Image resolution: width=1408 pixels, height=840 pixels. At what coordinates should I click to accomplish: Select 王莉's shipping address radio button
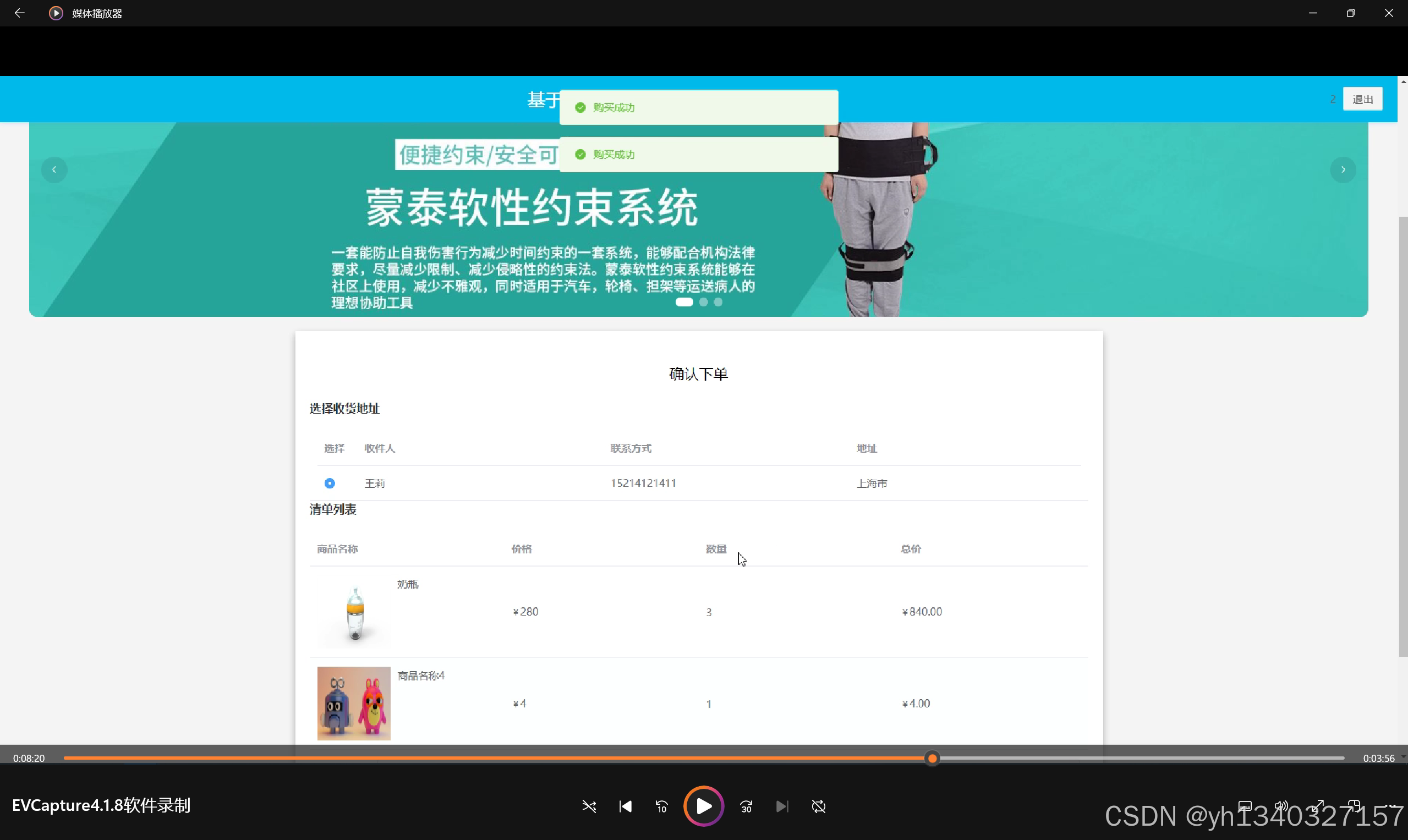click(330, 483)
